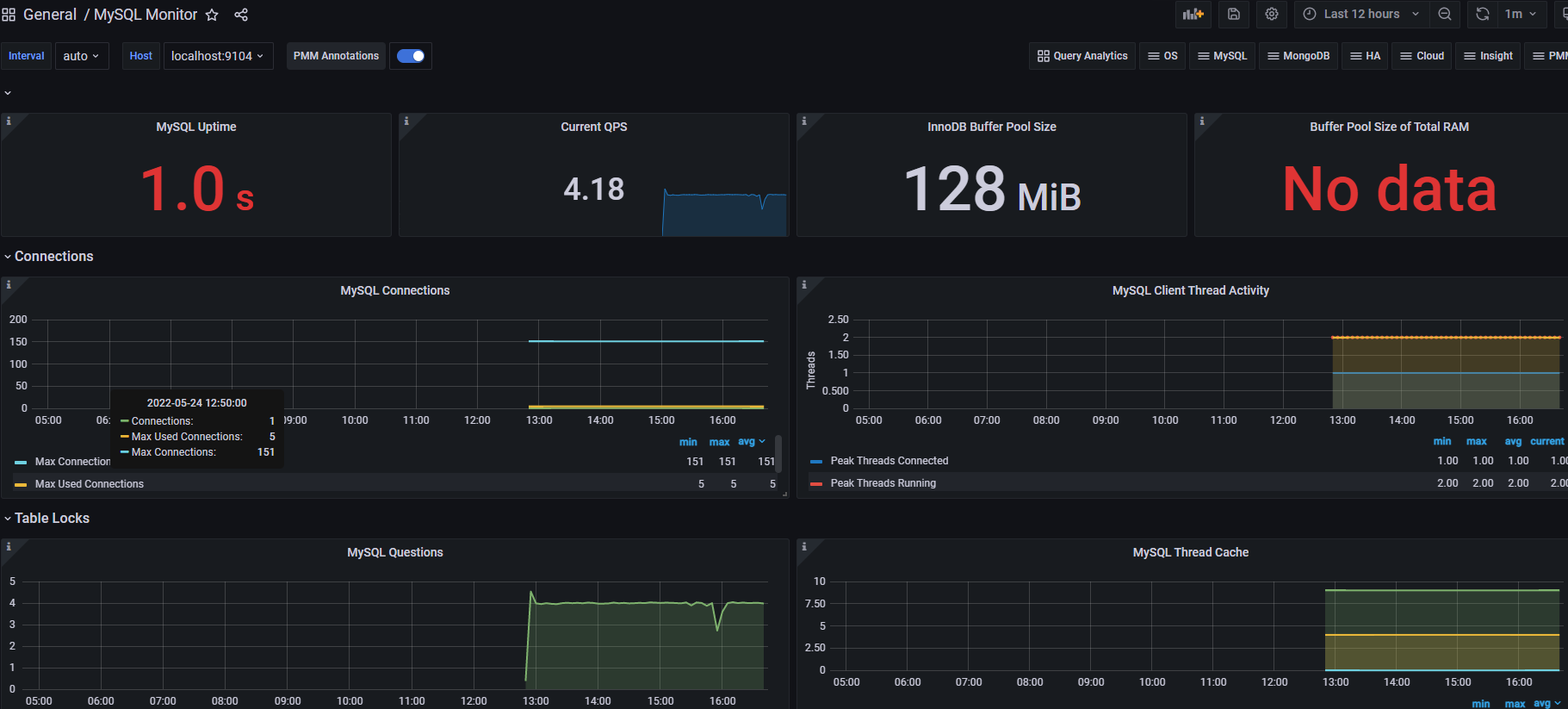Refresh the dashboard now
The width and height of the screenshot is (1568, 709).
tap(1483, 14)
